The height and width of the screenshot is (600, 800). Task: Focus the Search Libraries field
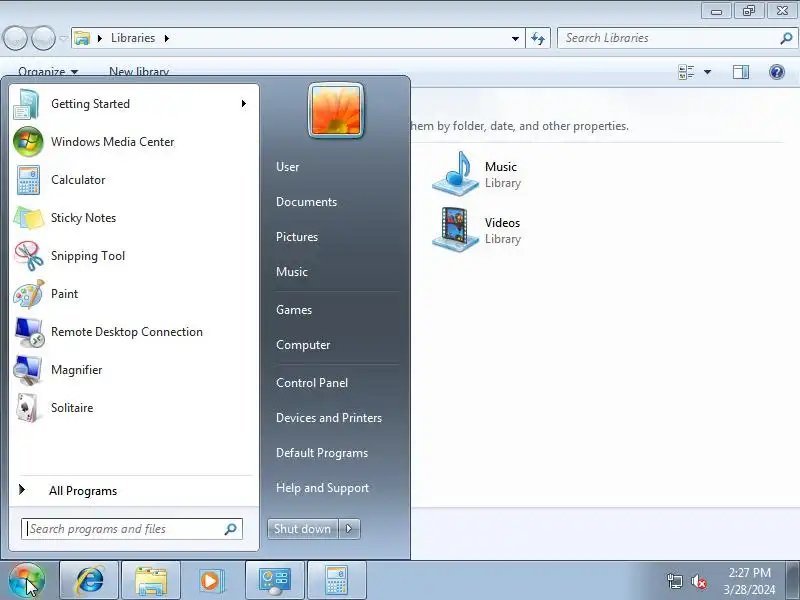[677, 38]
